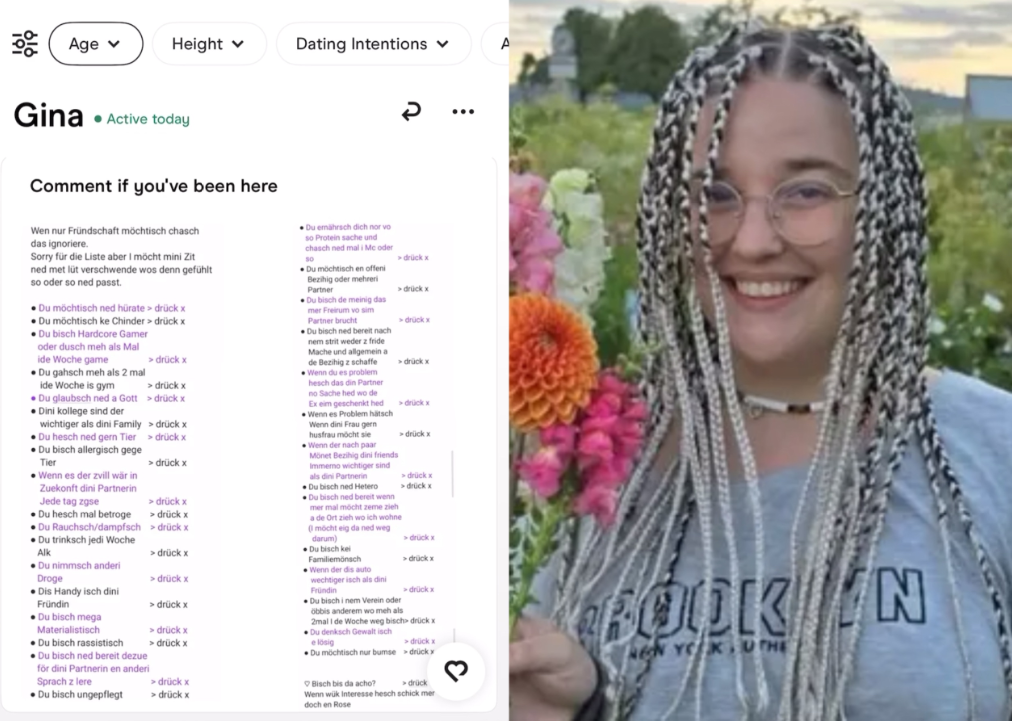Like the prompt with heart button
The width and height of the screenshot is (1012, 721).
456,671
